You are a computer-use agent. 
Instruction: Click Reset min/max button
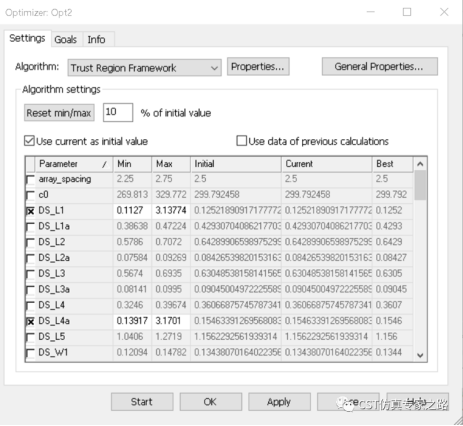pos(59,113)
